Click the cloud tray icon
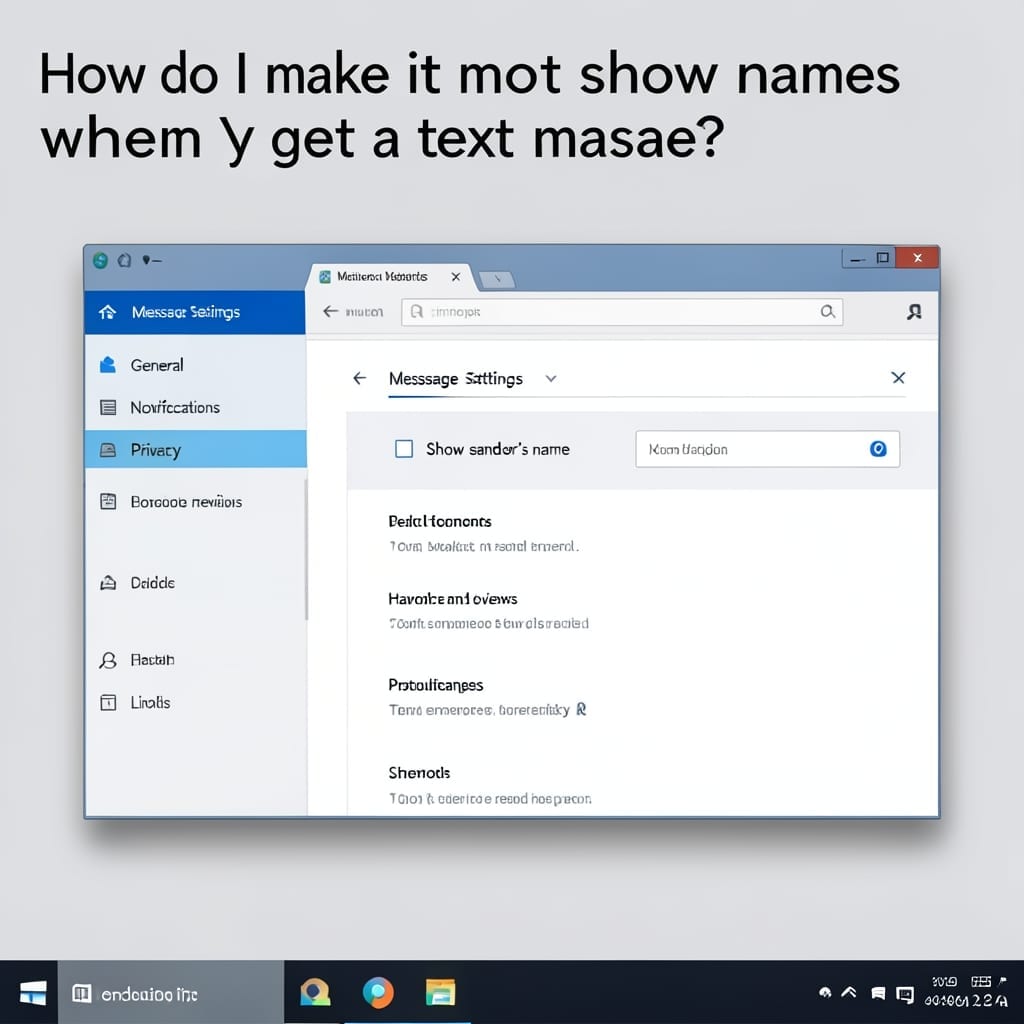 point(825,993)
